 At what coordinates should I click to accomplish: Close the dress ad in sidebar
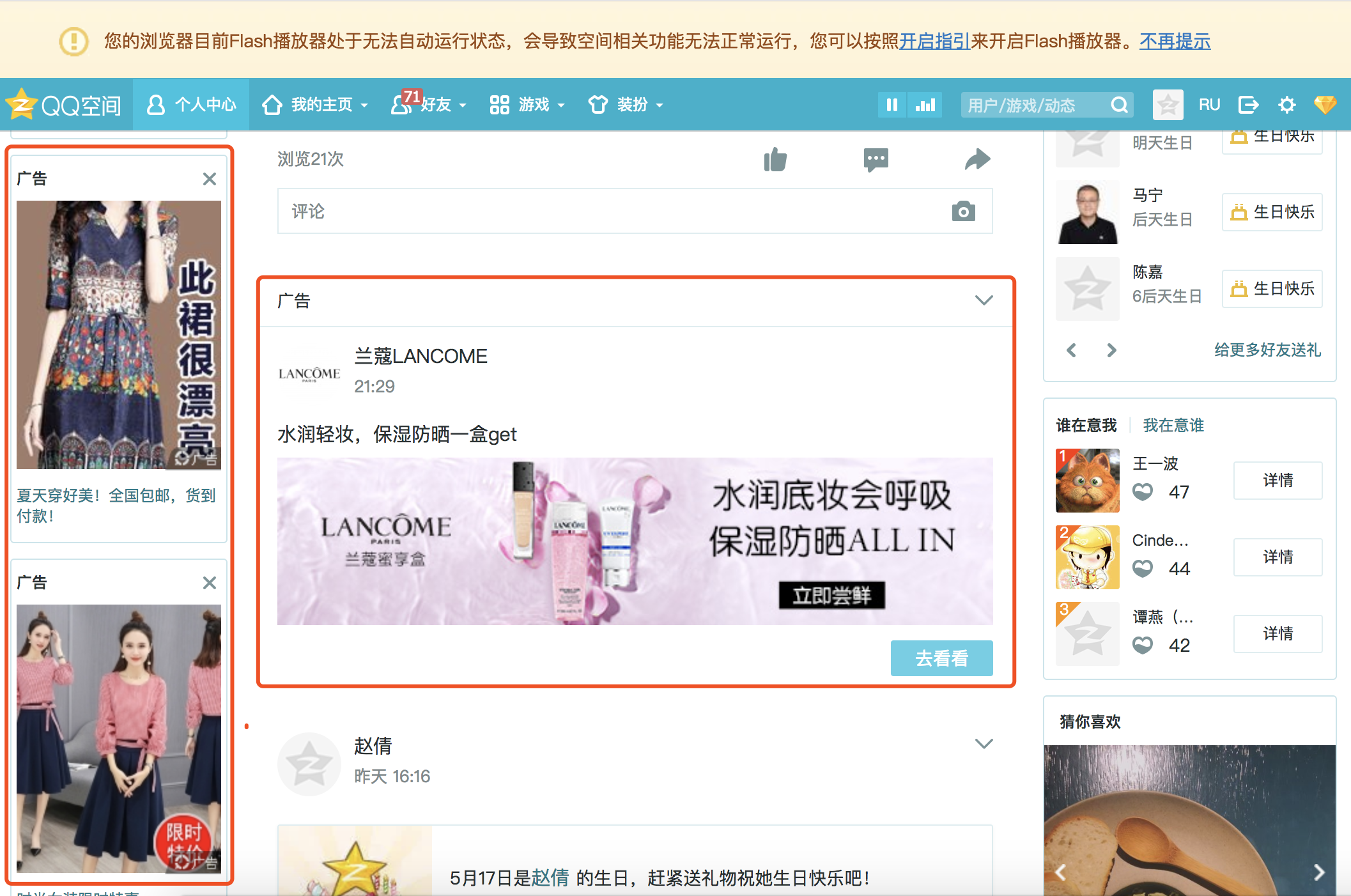[x=210, y=179]
